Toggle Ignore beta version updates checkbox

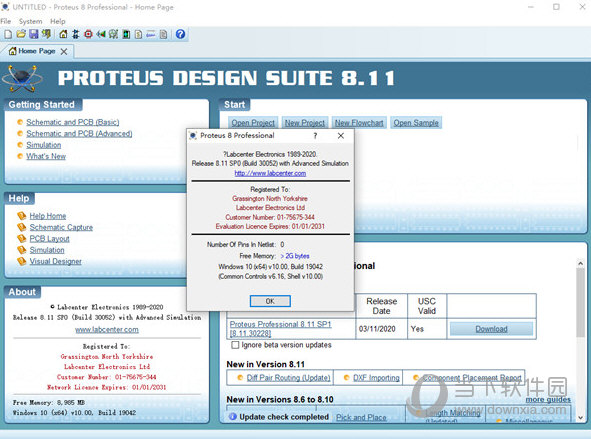(235, 345)
